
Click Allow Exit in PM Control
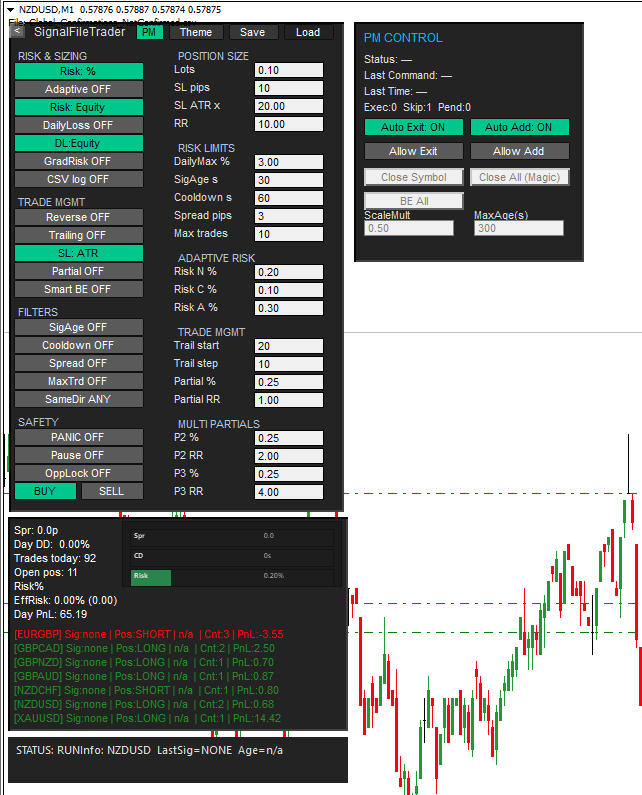pyautogui.click(x=414, y=151)
